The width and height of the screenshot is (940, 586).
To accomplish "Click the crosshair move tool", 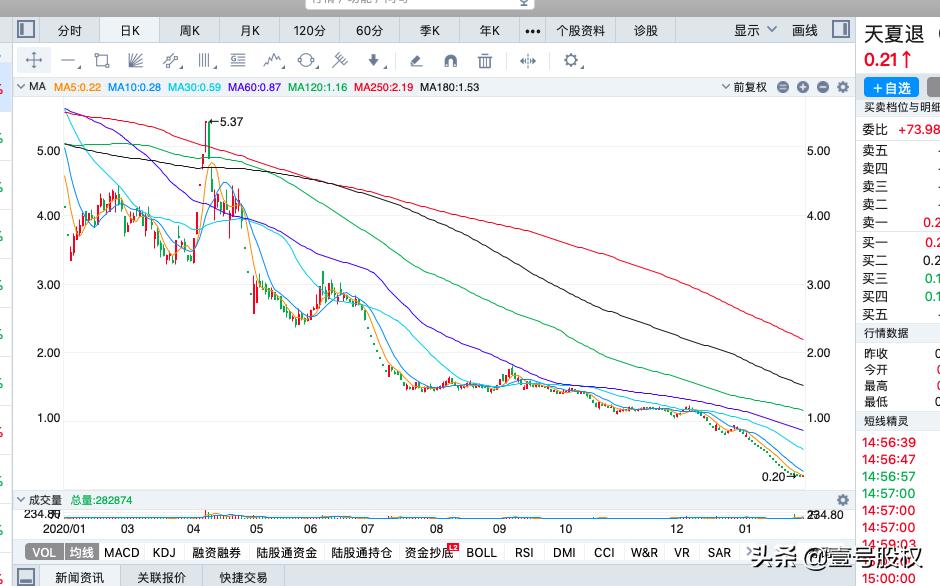I will pos(34,60).
